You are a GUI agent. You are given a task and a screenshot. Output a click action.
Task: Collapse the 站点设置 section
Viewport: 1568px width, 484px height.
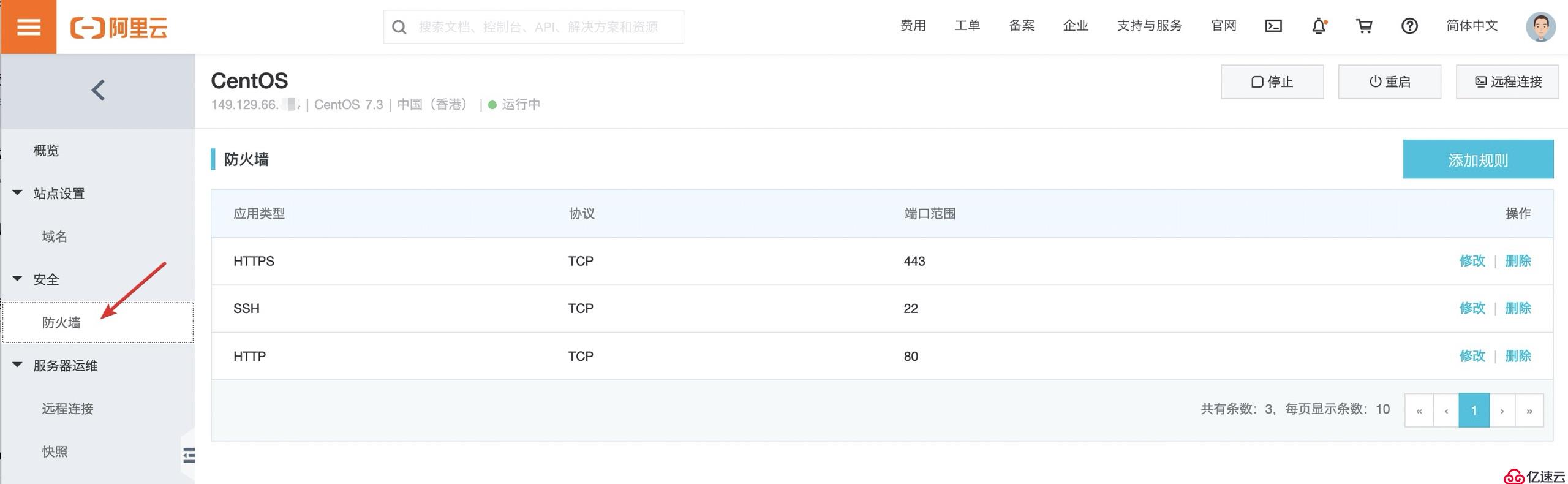point(59,194)
